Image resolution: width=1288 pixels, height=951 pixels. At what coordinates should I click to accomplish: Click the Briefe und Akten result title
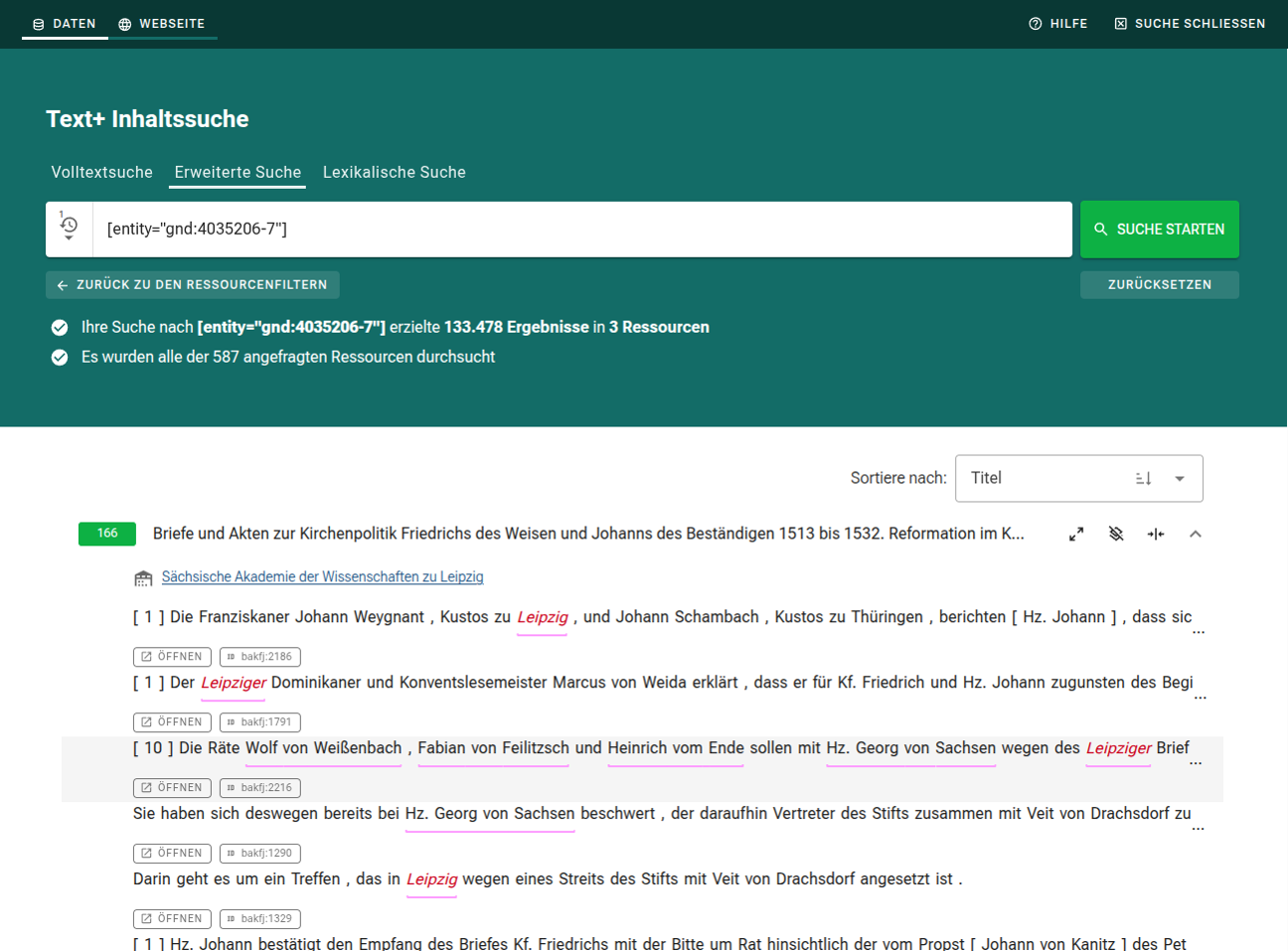(x=588, y=534)
